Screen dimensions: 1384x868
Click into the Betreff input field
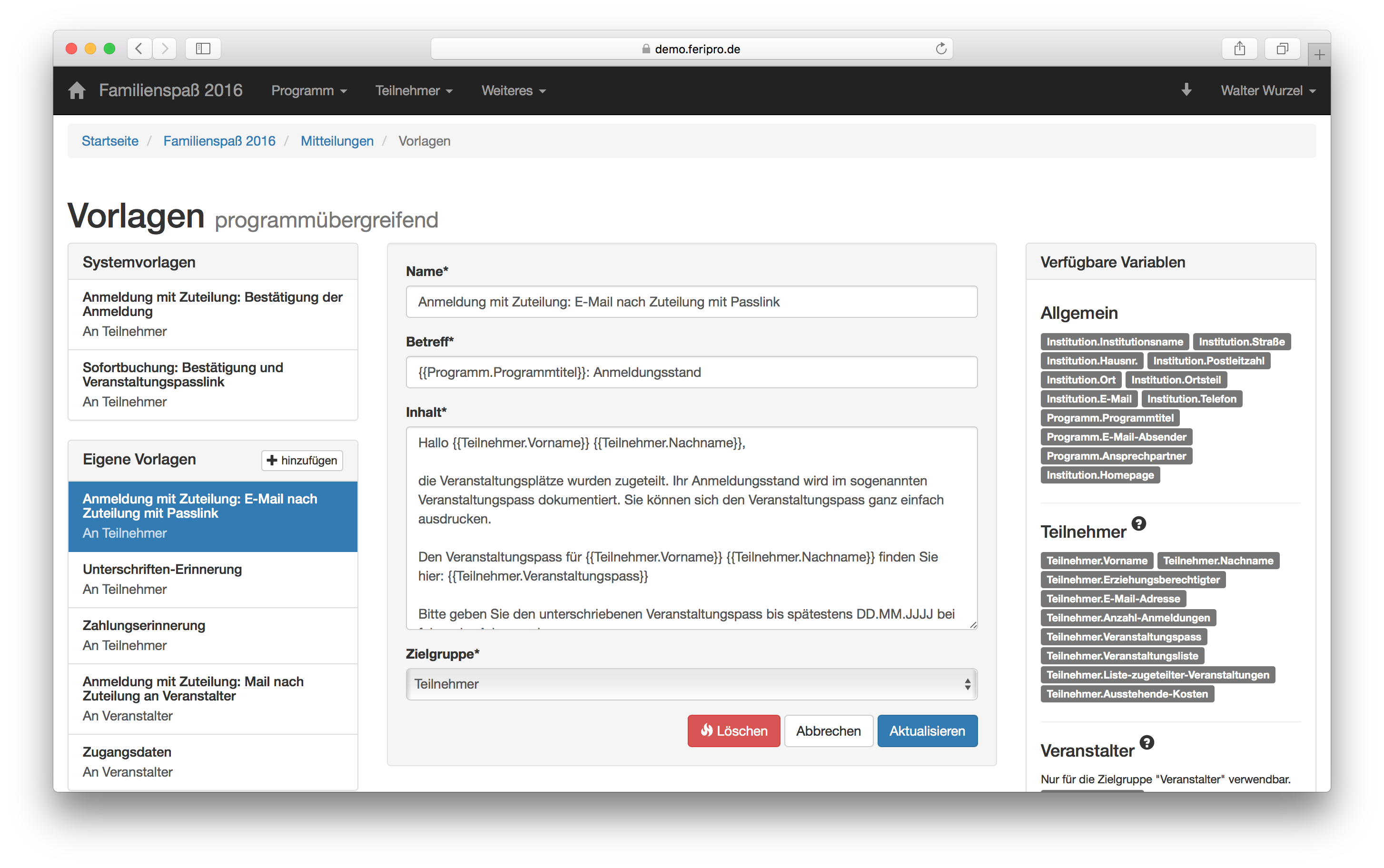pyautogui.click(x=691, y=372)
